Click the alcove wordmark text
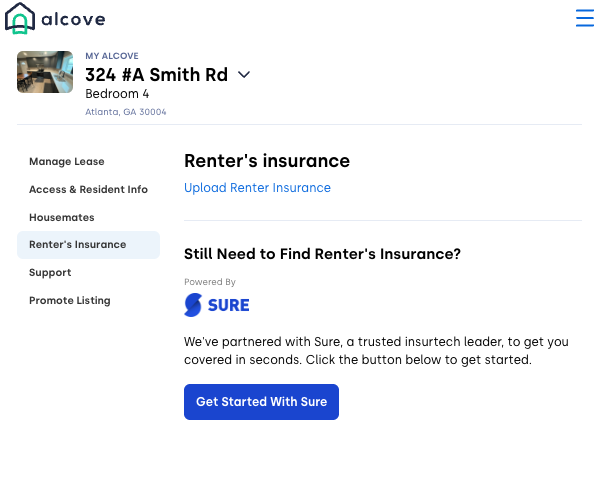The width and height of the screenshot is (604, 478). (73, 19)
